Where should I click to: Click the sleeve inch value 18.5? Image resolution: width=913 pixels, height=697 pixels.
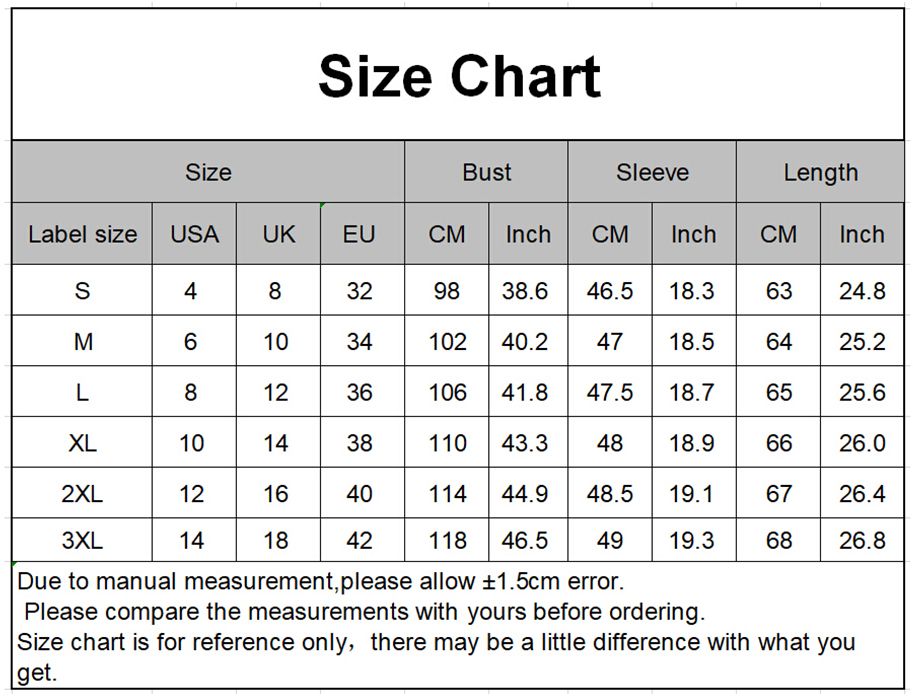[692, 342]
